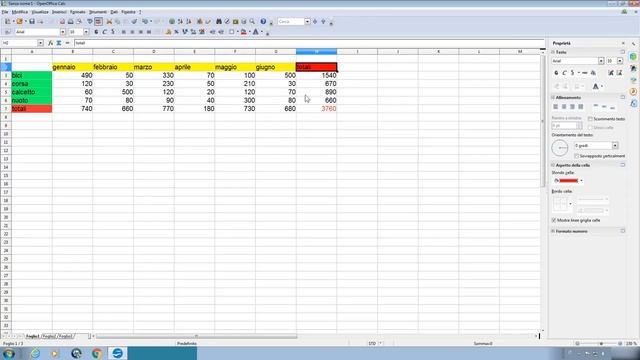This screenshot has width=640, height=360.
Task: Click Bold icon in Proprietà sidebar
Action: pyautogui.click(x=556, y=73)
